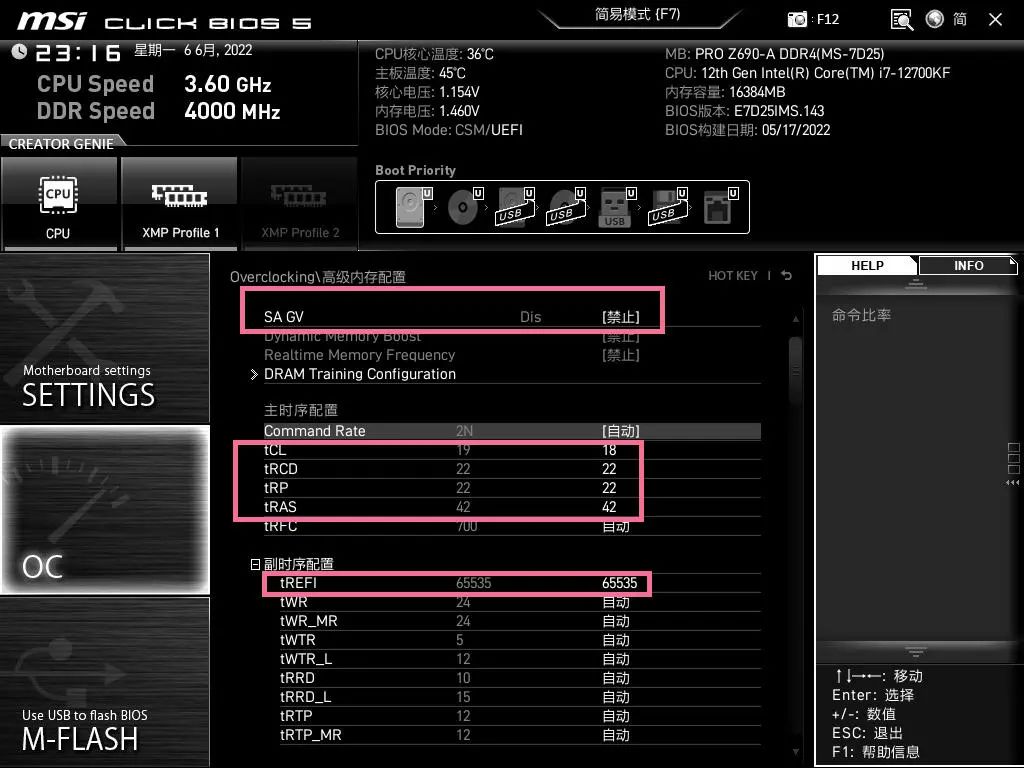Click the globe language icon
The width and height of the screenshot is (1024, 768).
point(933,18)
